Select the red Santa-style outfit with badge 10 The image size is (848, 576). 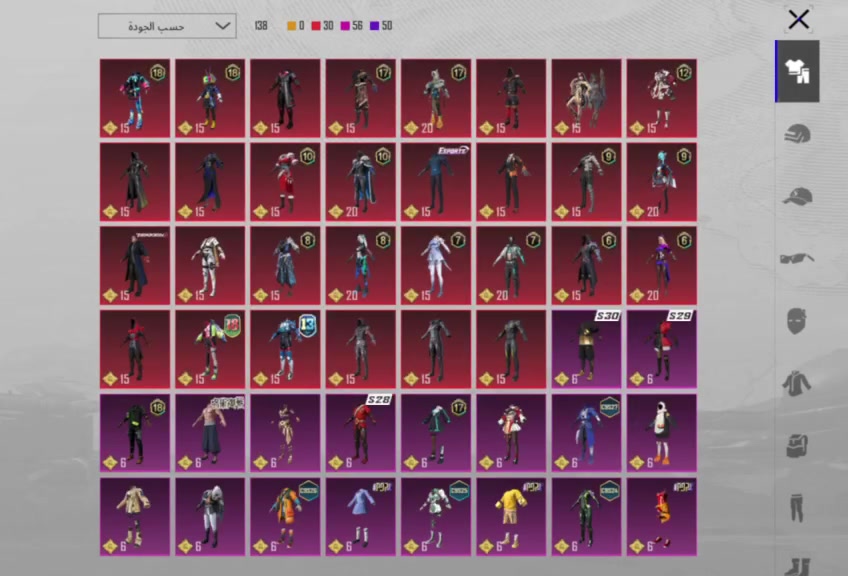(x=286, y=182)
